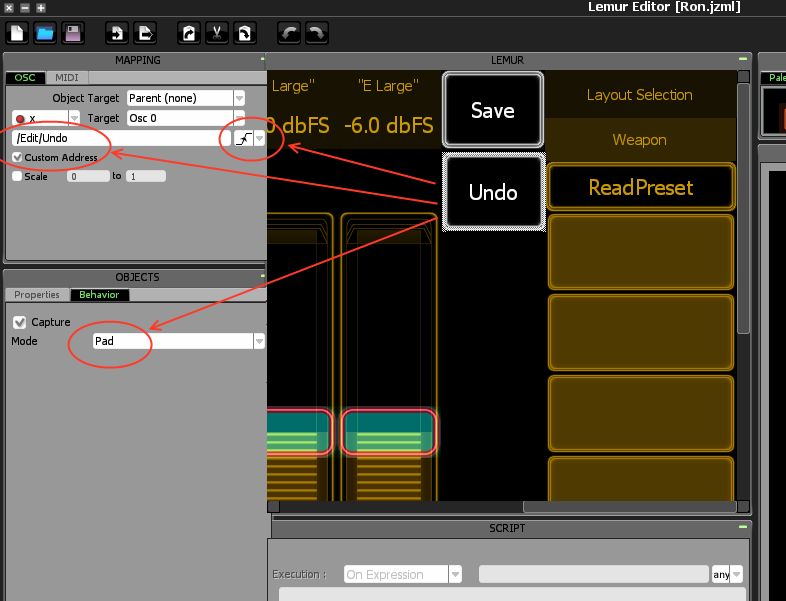Create a new project file

17,34
